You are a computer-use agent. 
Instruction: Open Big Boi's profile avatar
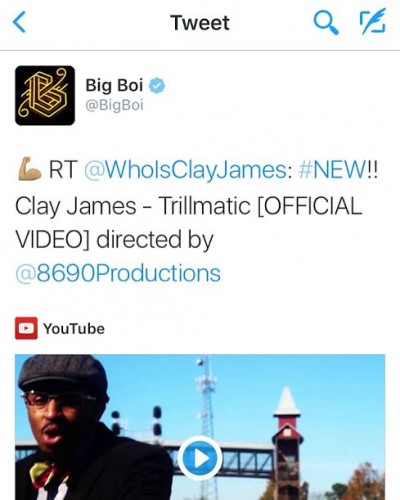click(x=45, y=95)
